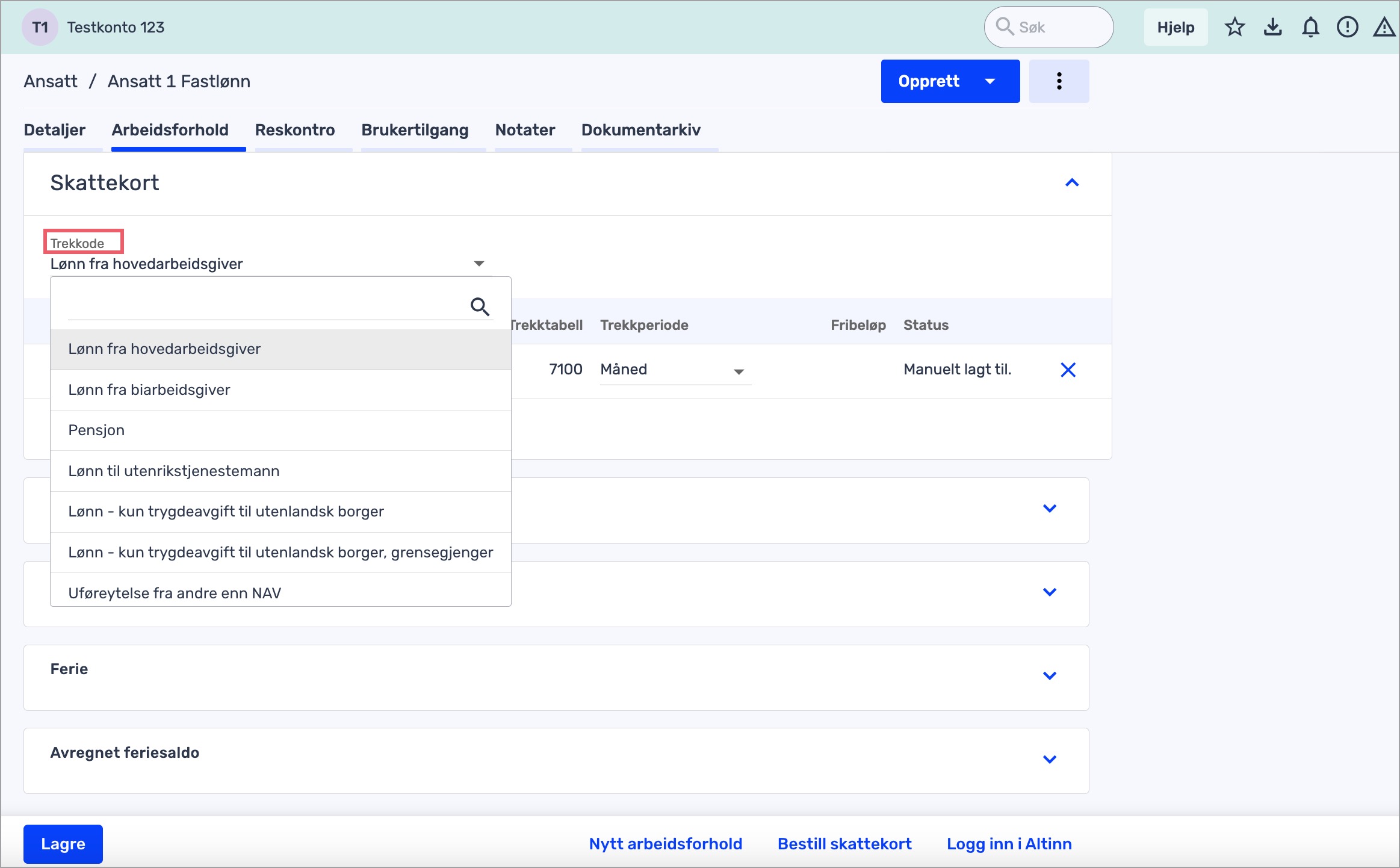Click the Ansatt breadcrumb
Image resolution: width=1400 pixels, height=868 pixels.
pyautogui.click(x=51, y=81)
